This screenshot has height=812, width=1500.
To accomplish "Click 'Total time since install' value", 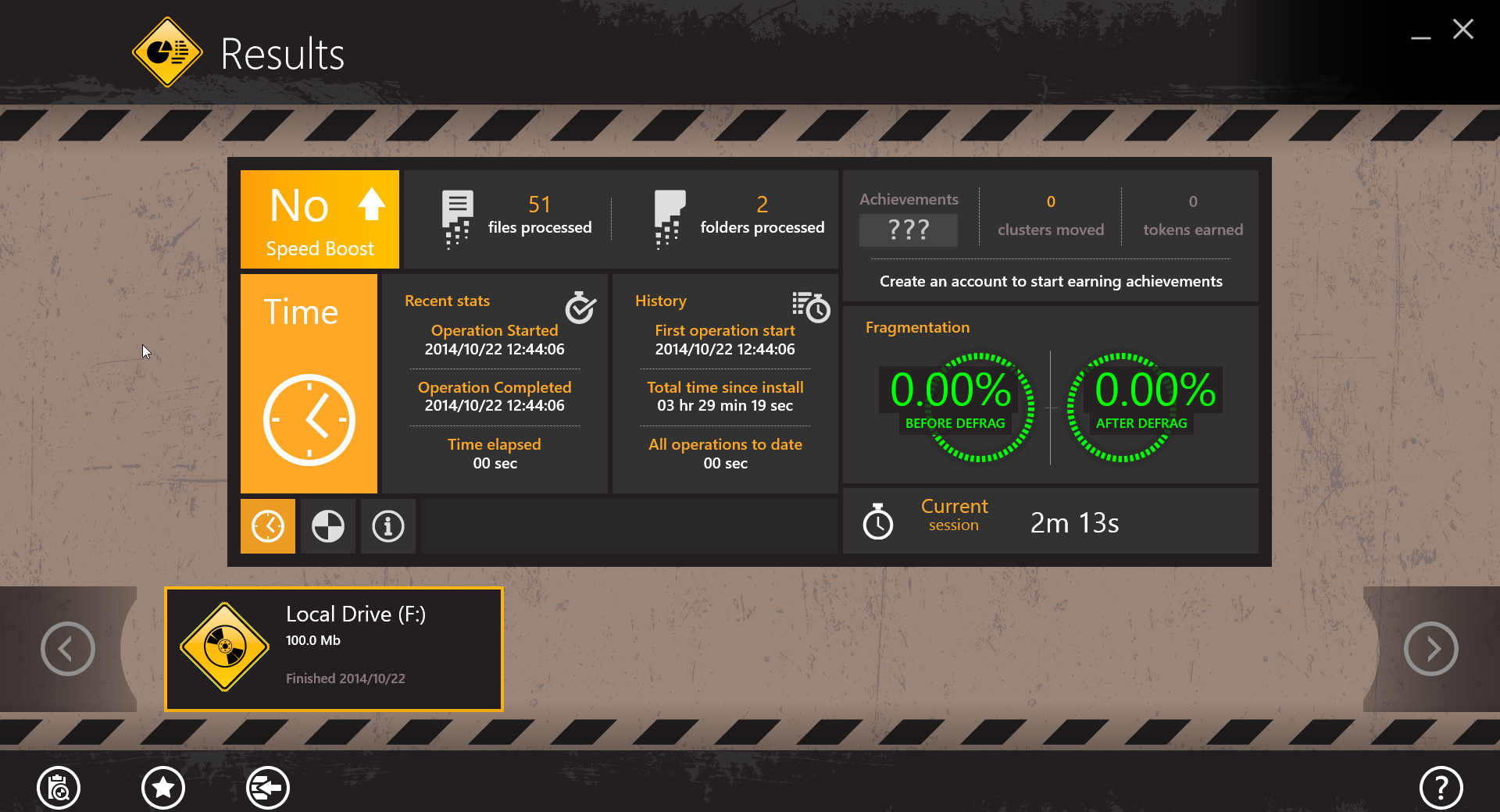I will (725, 405).
